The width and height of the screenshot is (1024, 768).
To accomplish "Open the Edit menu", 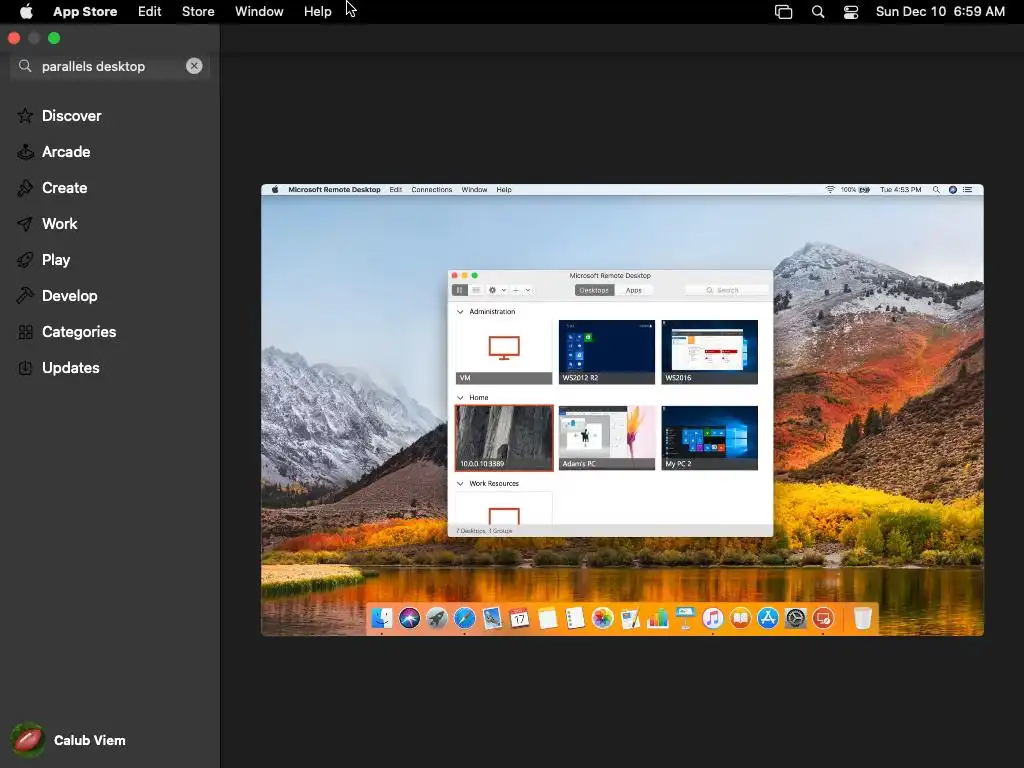I will pos(150,11).
